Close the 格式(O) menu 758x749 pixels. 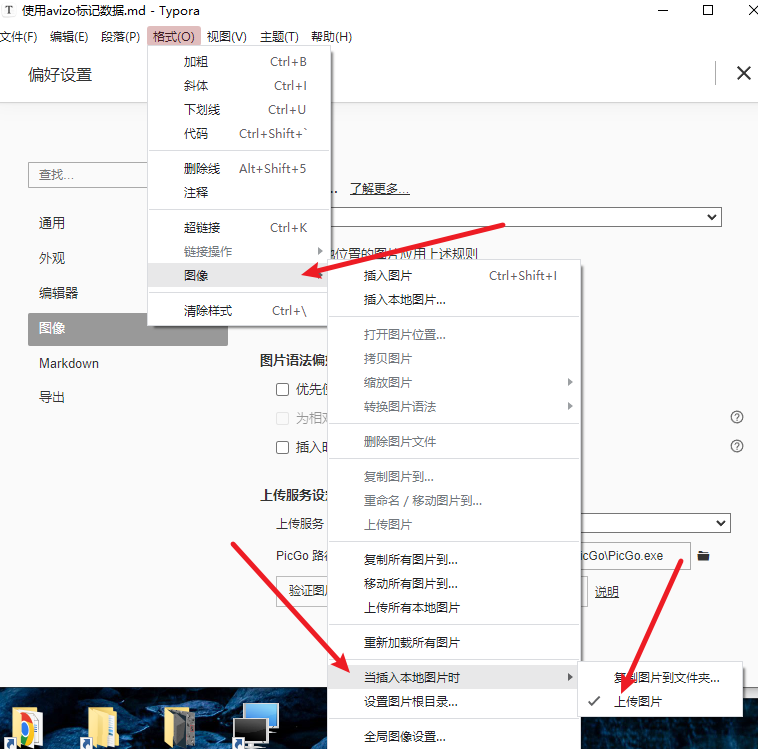(174, 37)
